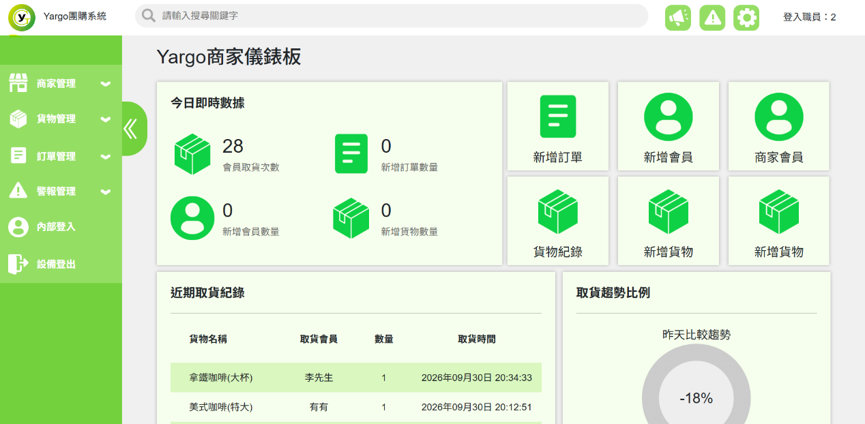This screenshot has width=865, height=424.
Task: Expand the 警報管理 chevron
Action: click(x=105, y=192)
